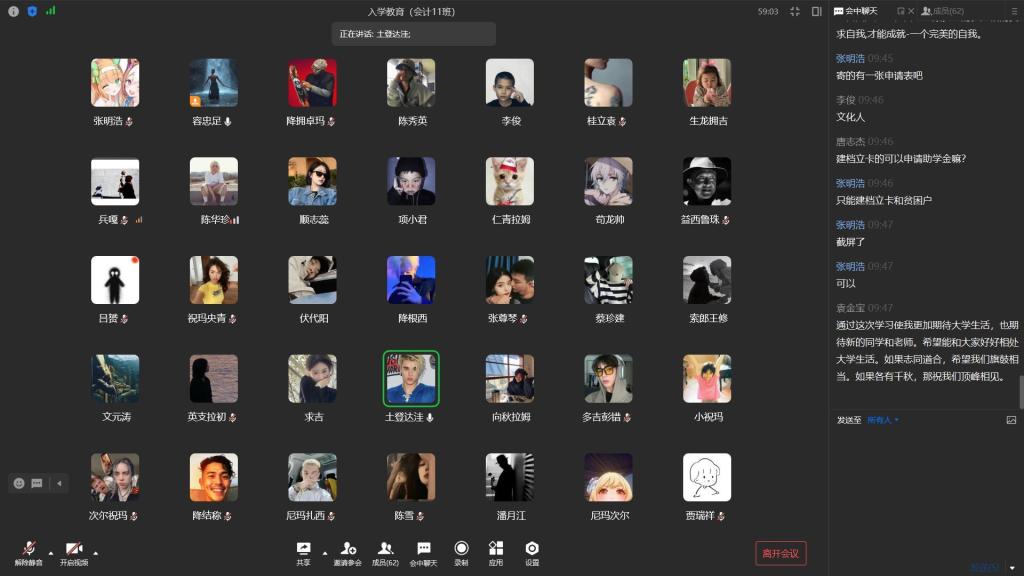The width and height of the screenshot is (1024, 576).
Task: Expand the video options arrow beside 开启视频
Action: [96, 552]
